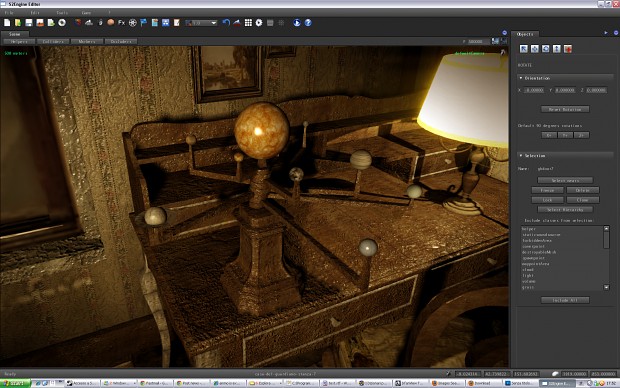Switch to the Objects tab
The height and width of the screenshot is (388, 620).
coord(525,34)
